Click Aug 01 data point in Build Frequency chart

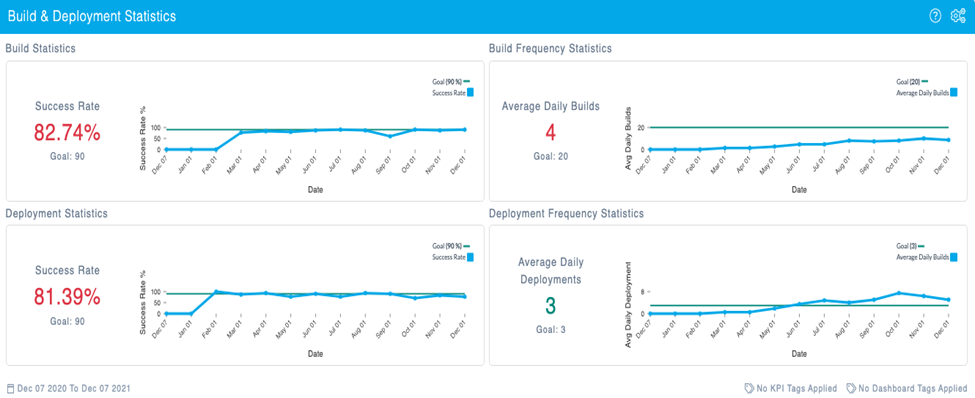click(x=849, y=141)
